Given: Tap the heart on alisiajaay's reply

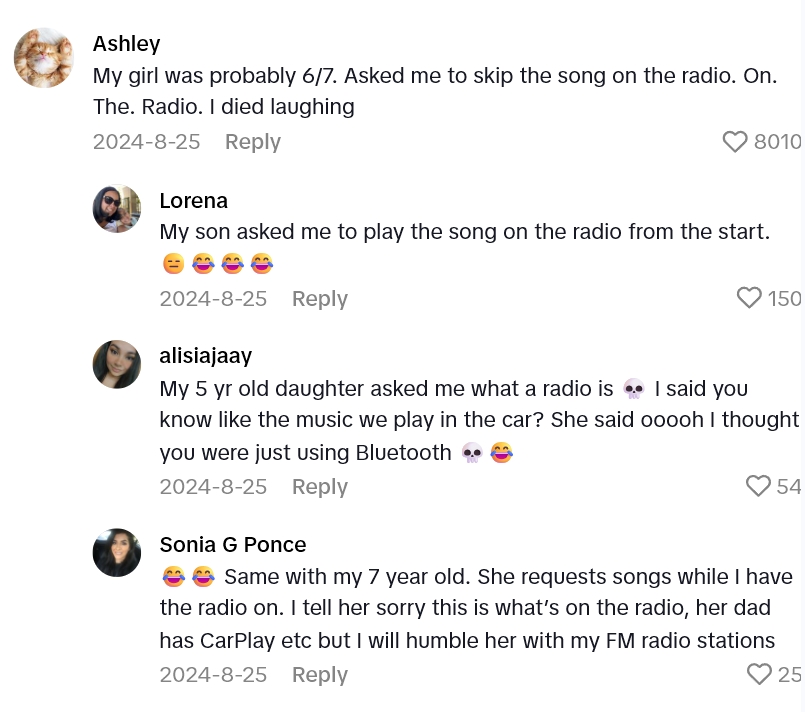Looking at the screenshot, I should click(x=759, y=486).
